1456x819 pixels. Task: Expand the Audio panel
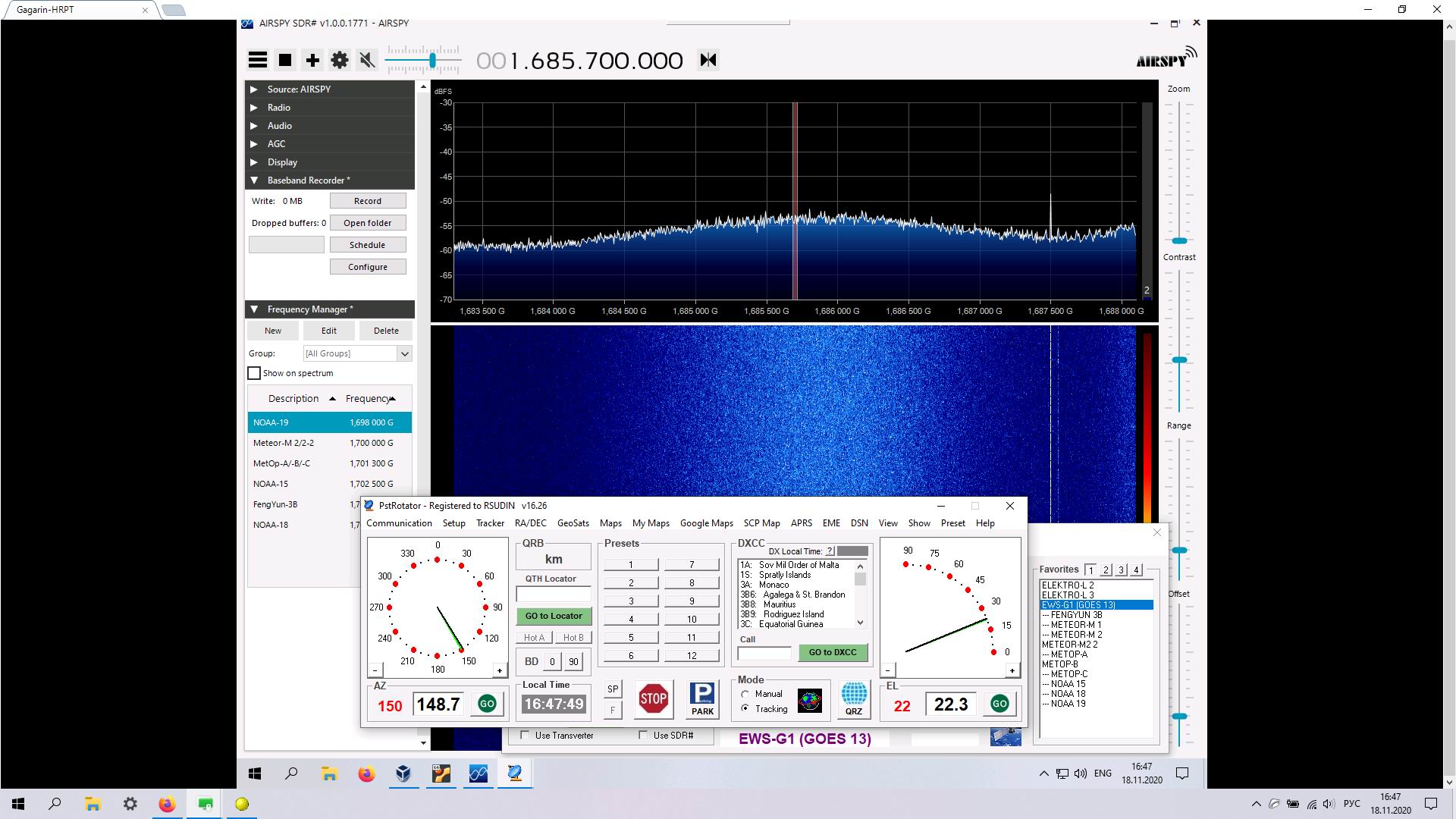coord(329,125)
